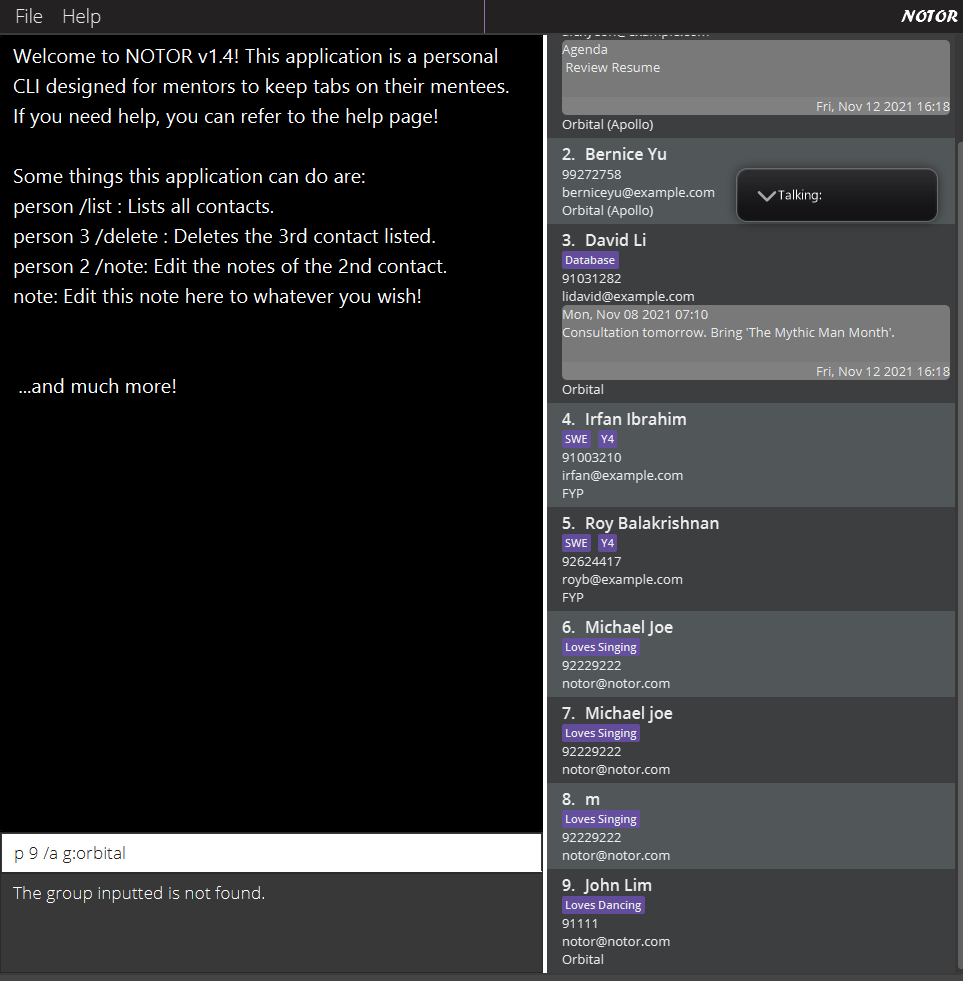Click Loves Dancing tag on John Lim
Image resolution: width=963 pixels, height=981 pixels.
click(603, 905)
